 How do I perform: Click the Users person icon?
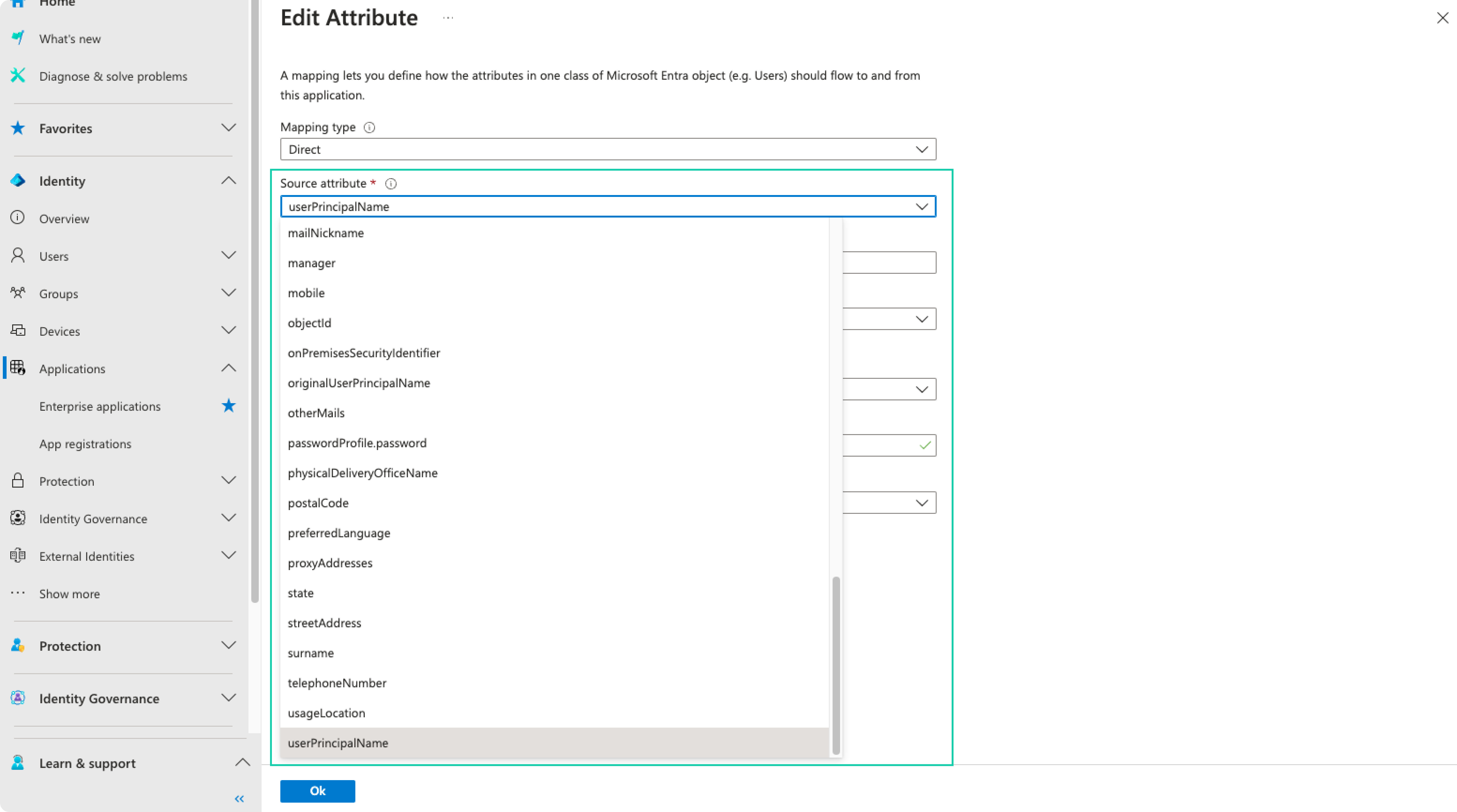coord(18,256)
